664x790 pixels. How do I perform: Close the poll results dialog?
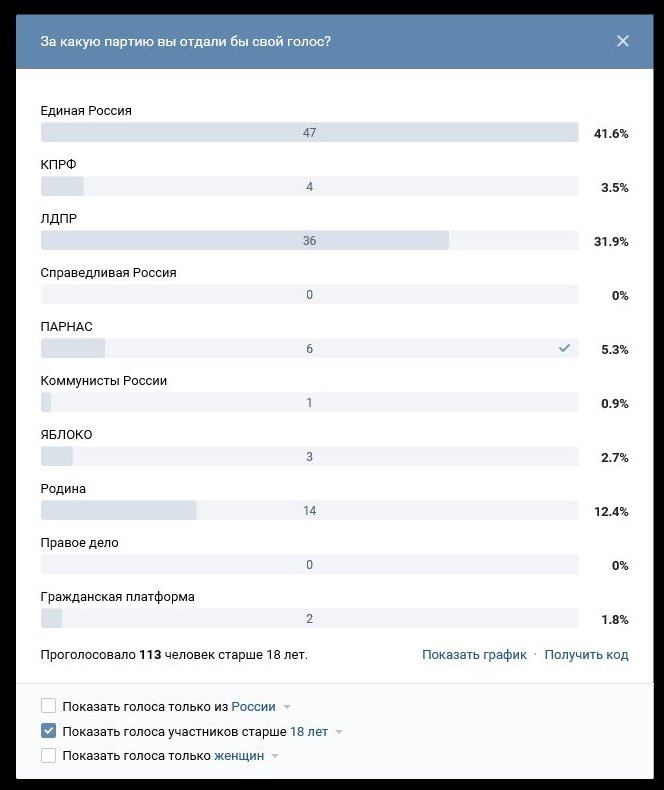[623, 41]
